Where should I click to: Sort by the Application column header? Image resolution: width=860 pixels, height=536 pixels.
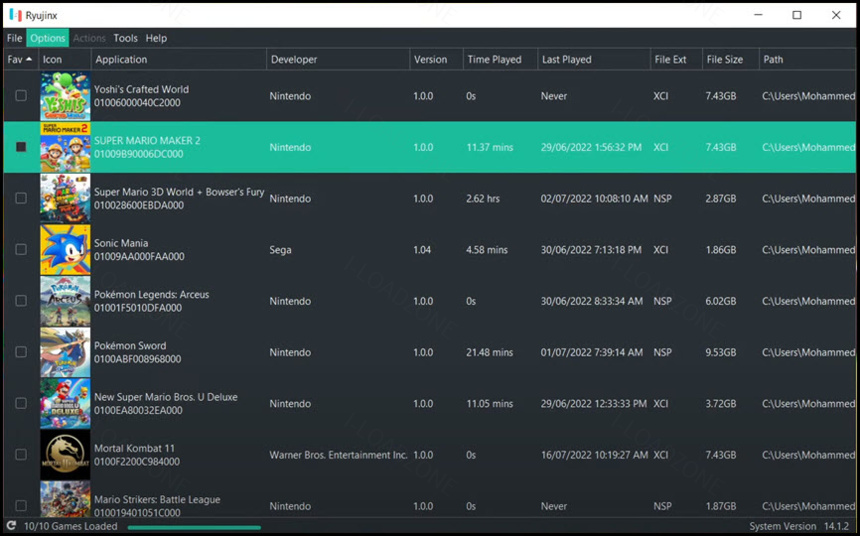tap(179, 59)
